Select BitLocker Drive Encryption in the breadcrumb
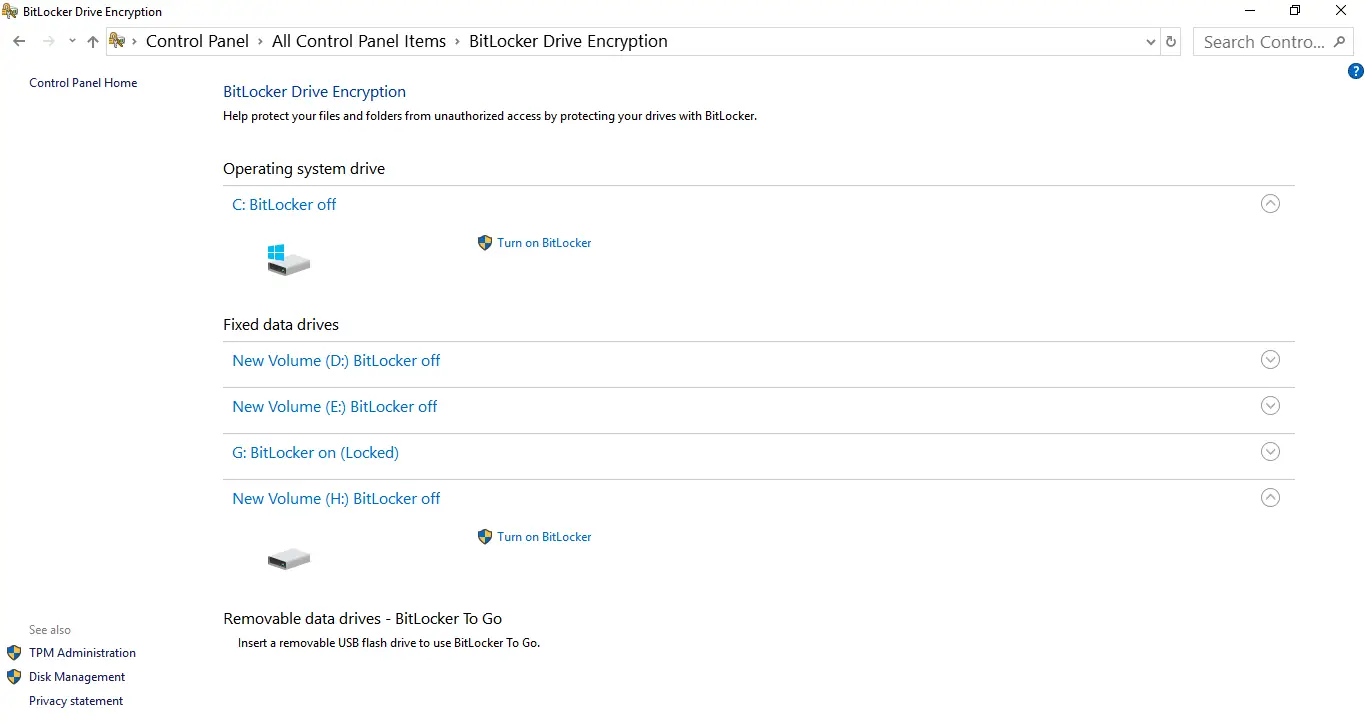 coord(568,41)
